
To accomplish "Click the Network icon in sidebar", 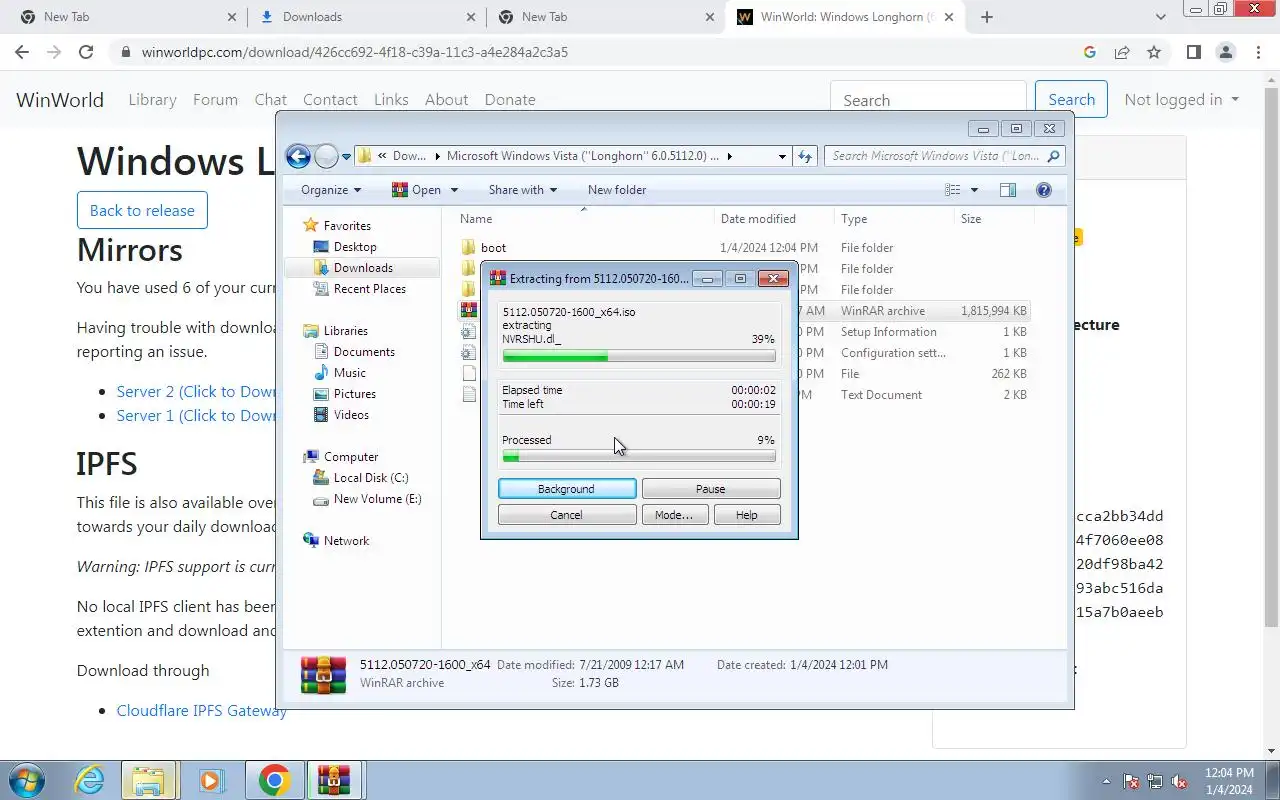I will click(311, 541).
